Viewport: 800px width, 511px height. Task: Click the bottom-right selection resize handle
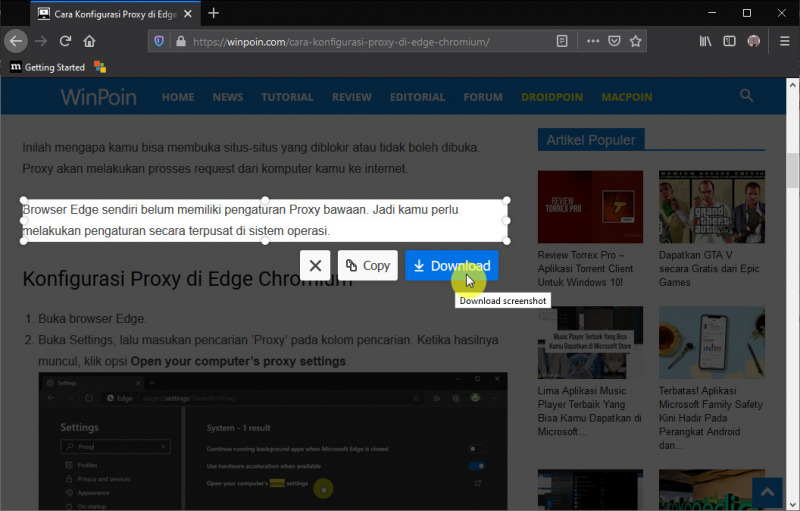coord(507,241)
